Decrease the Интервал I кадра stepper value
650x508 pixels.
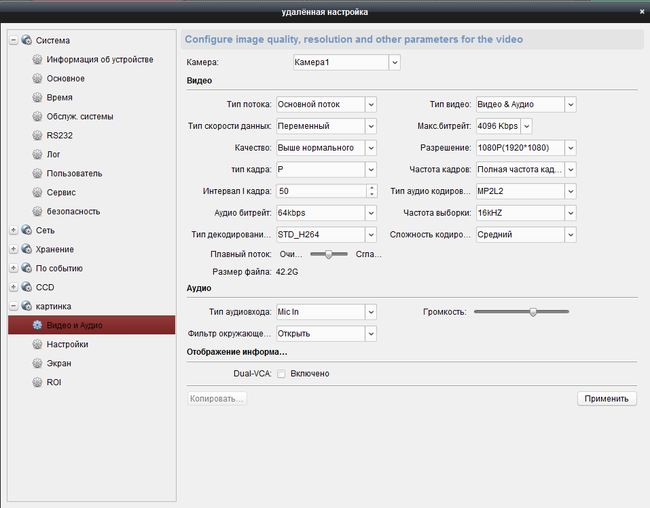(x=372, y=195)
